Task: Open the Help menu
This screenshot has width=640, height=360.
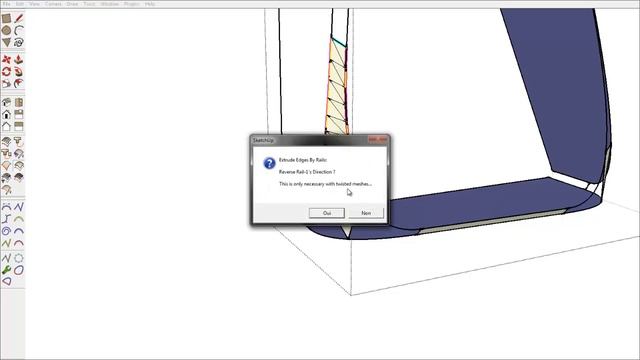Action: 150,4
